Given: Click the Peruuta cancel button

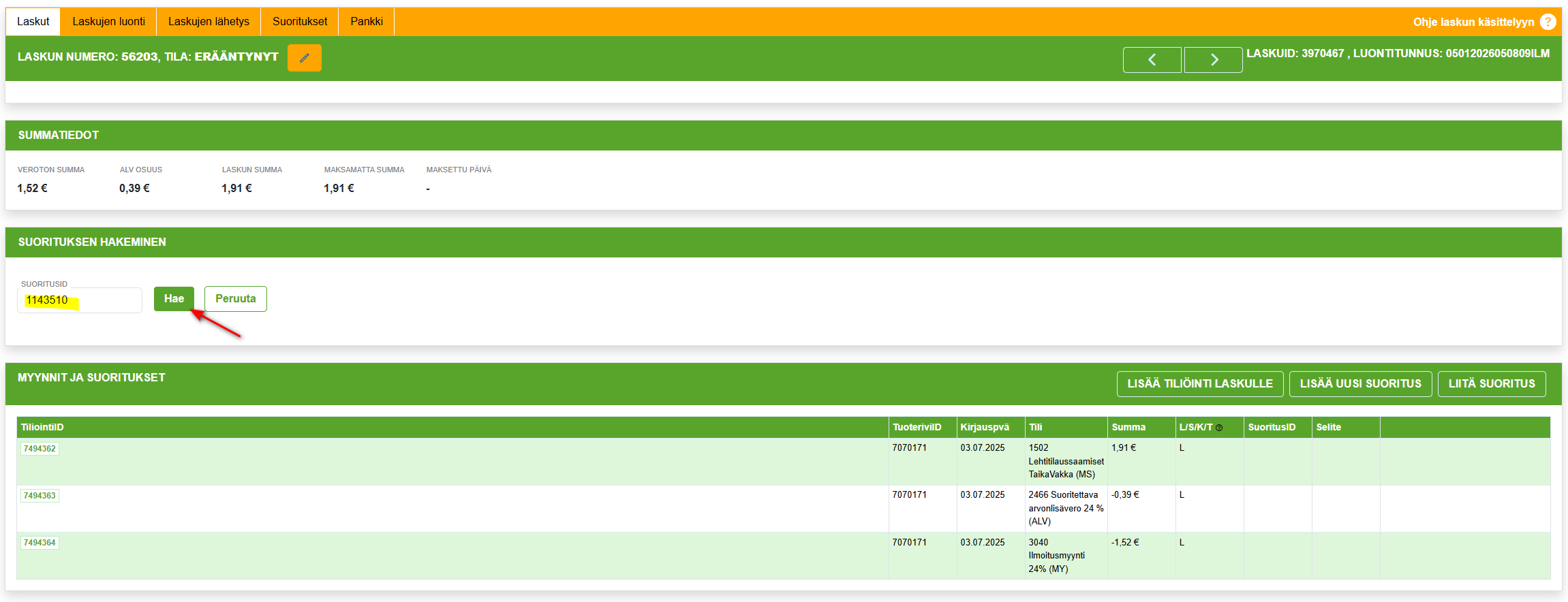Looking at the screenshot, I should (235, 299).
